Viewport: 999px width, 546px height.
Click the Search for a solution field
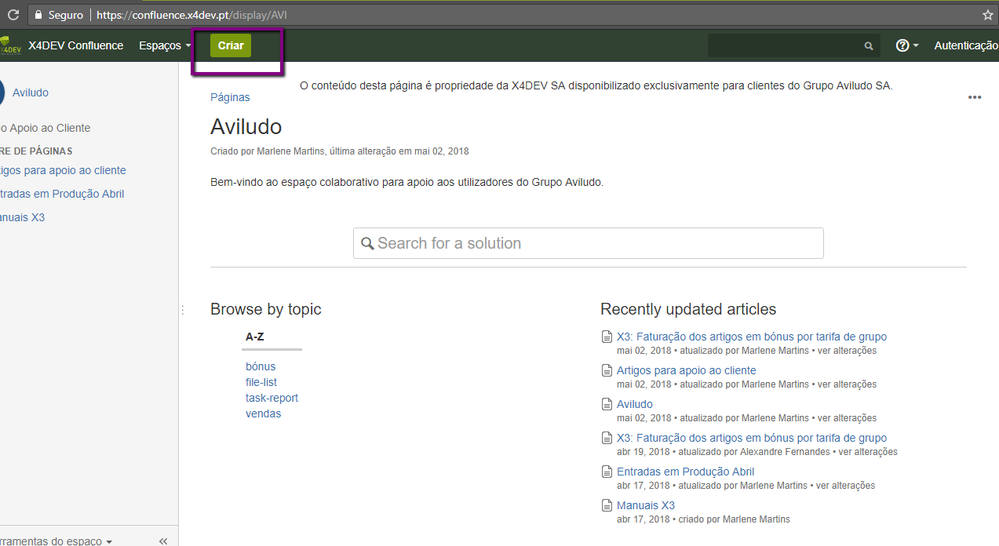pyautogui.click(x=588, y=243)
